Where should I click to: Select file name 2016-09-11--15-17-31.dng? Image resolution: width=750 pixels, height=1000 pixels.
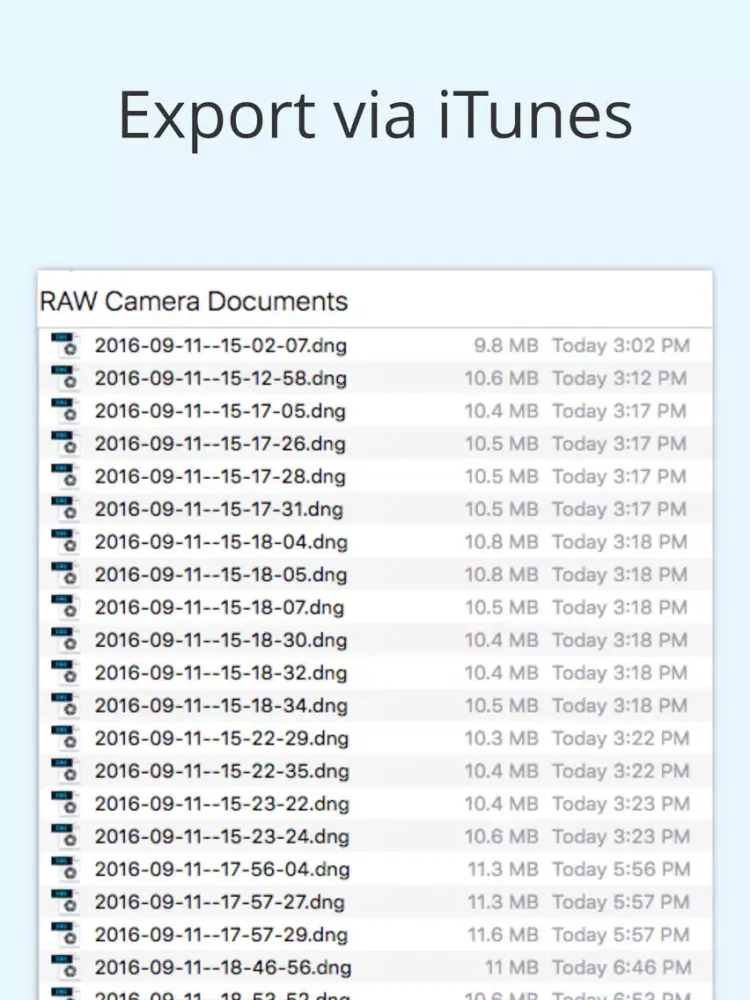click(x=219, y=509)
